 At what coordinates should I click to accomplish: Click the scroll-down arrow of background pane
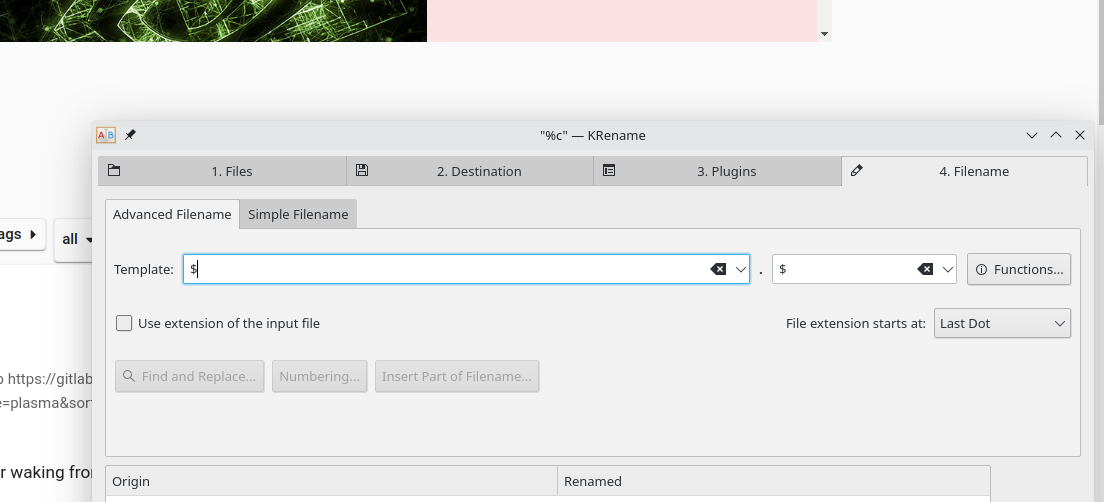click(x=824, y=34)
